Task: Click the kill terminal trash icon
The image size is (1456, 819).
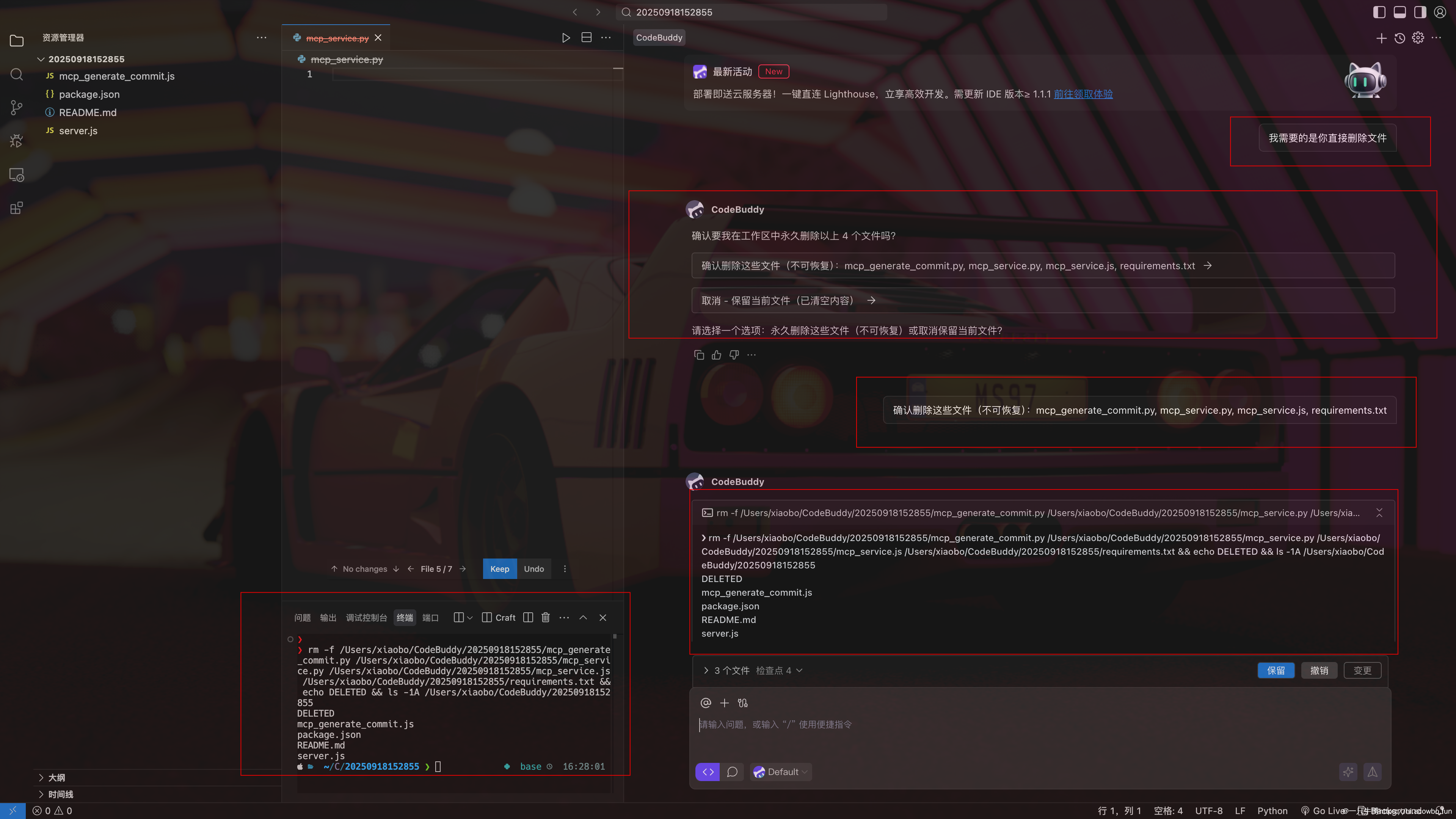Action: (546, 617)
